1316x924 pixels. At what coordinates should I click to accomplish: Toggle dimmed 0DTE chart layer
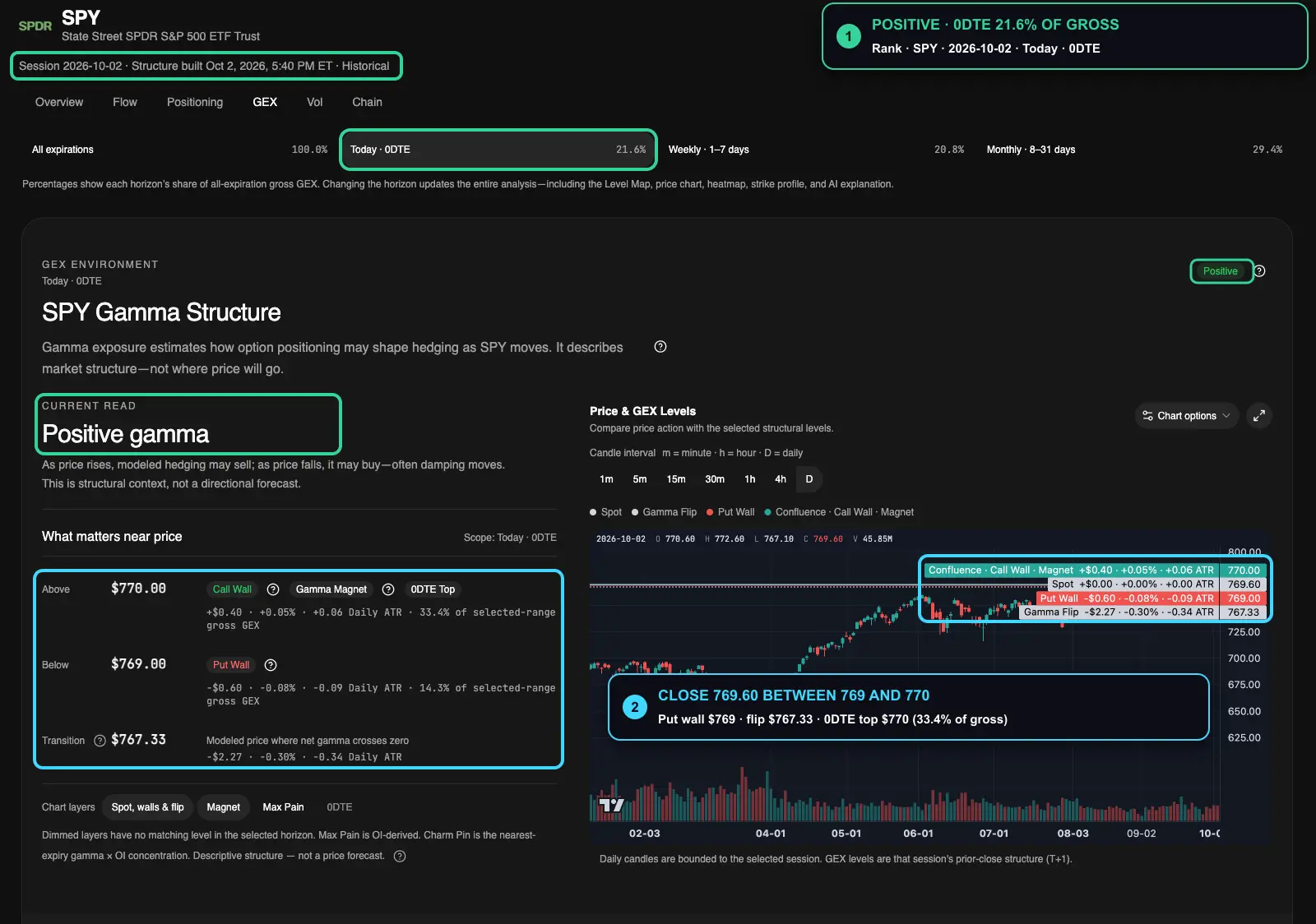[x=340, y=807]
